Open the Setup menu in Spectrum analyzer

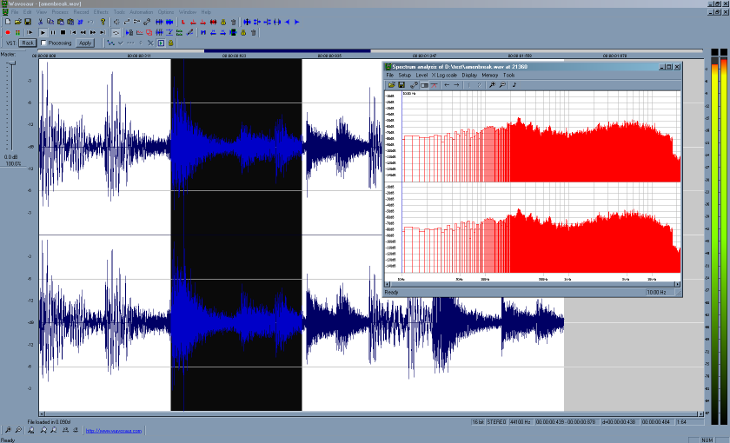point(404,76)
